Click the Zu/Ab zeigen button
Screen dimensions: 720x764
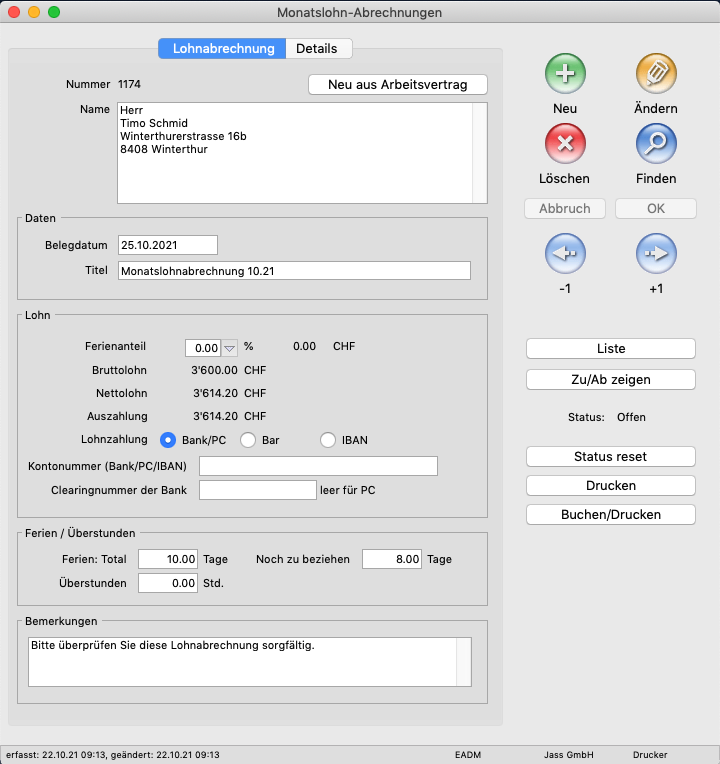click(x=610, y=379)
